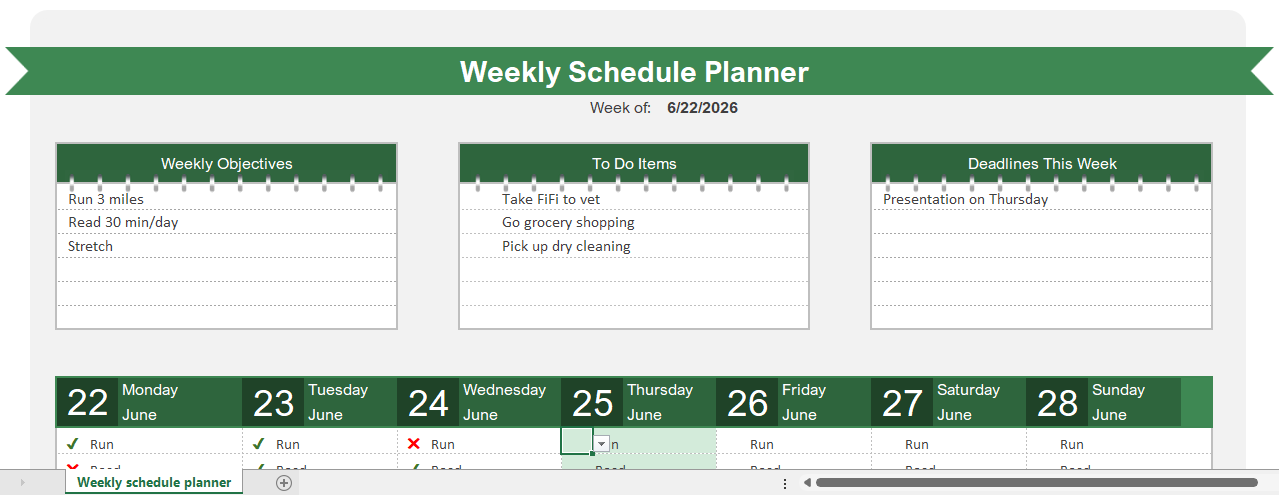Screen dimensions: 1279x495
Task: Click the Weekly Objectives header
Action: coord(227,163)
